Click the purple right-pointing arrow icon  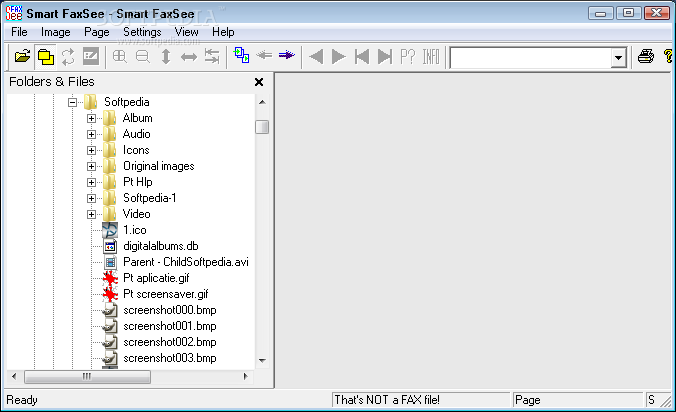pyautogui.click(x=287, y=55)
